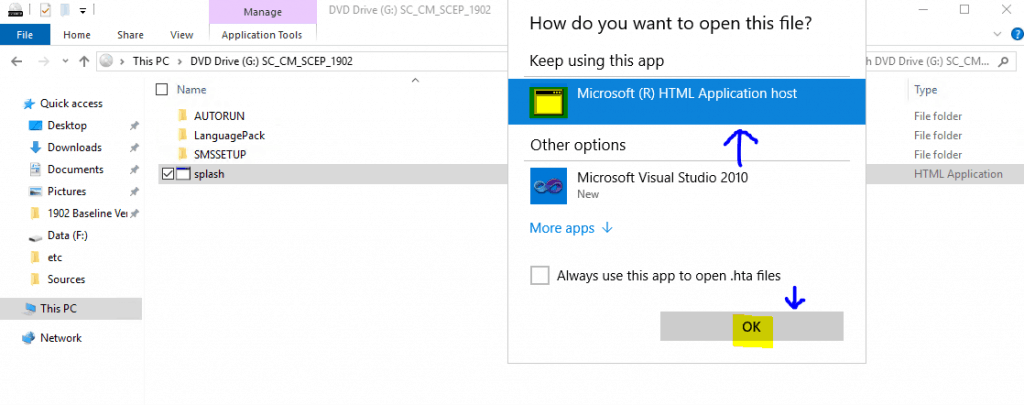The width and height of the screenshot is (1024, 405).
Task: Click the splash file icon
Action: [x=183, y=174]
